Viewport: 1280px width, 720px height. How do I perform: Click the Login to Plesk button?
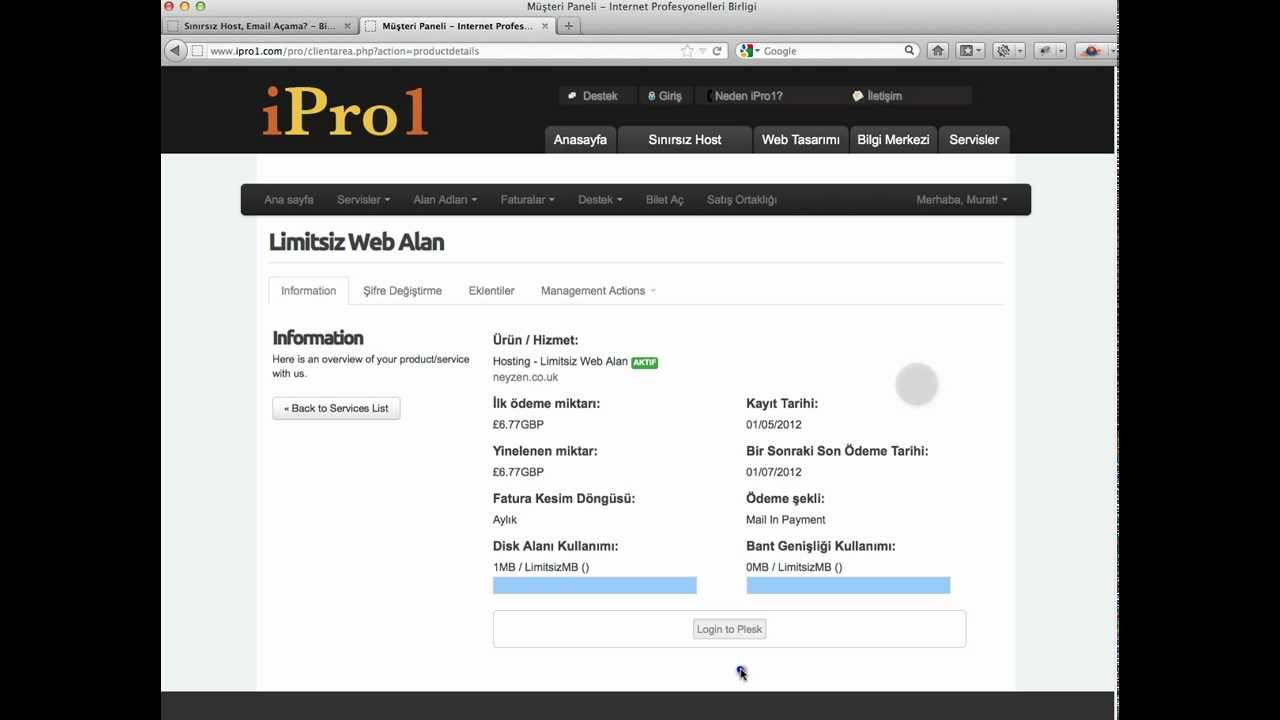click(x=730, y=629)
